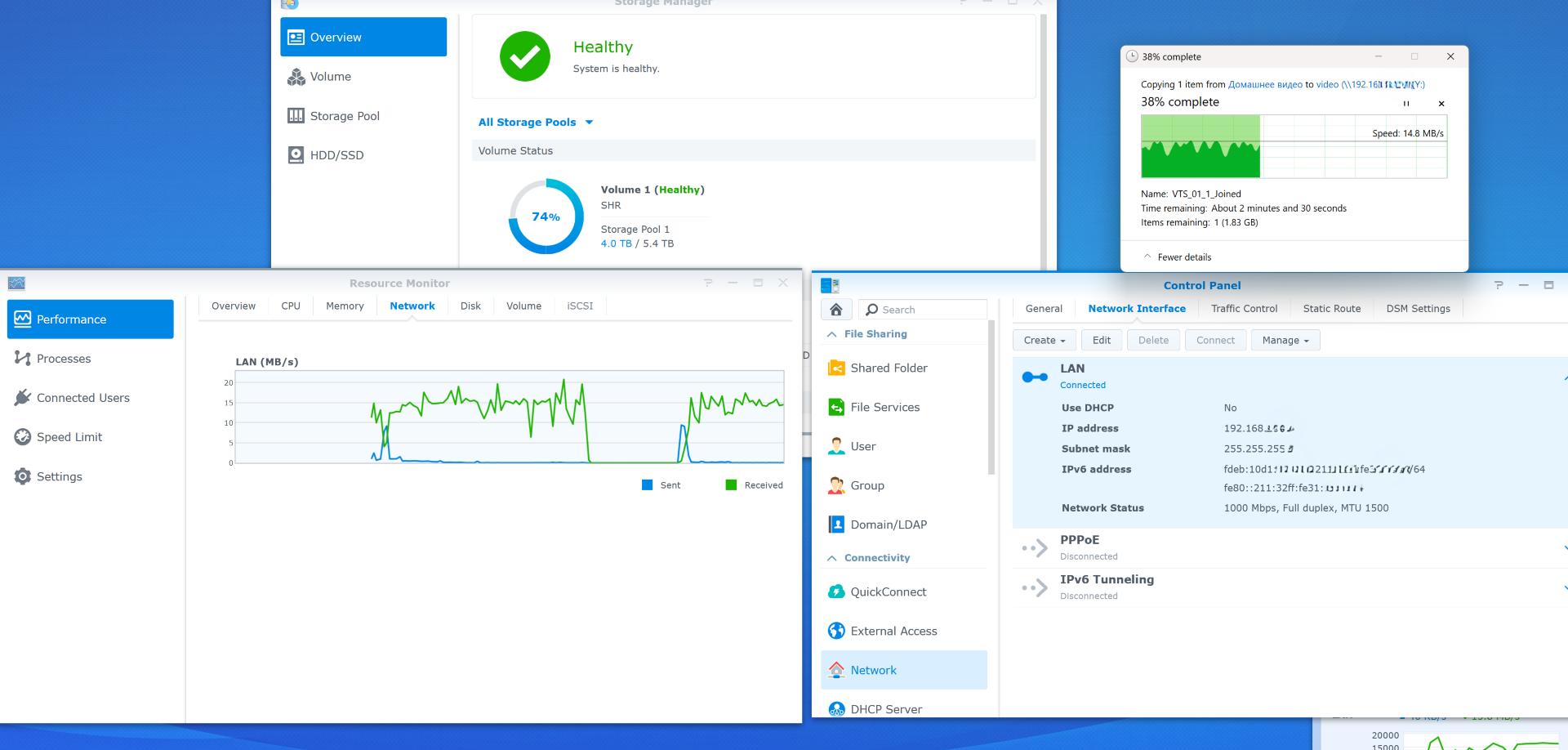Open the All Storage Pools dropdown
This screenshot has width=1568, height=750.
tap(535, 123)
